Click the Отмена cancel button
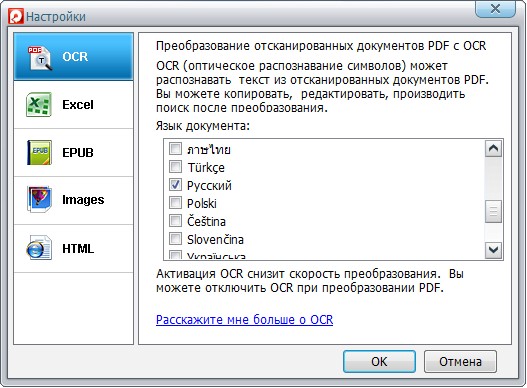This screenshot has height=388, width=527. 460,361
